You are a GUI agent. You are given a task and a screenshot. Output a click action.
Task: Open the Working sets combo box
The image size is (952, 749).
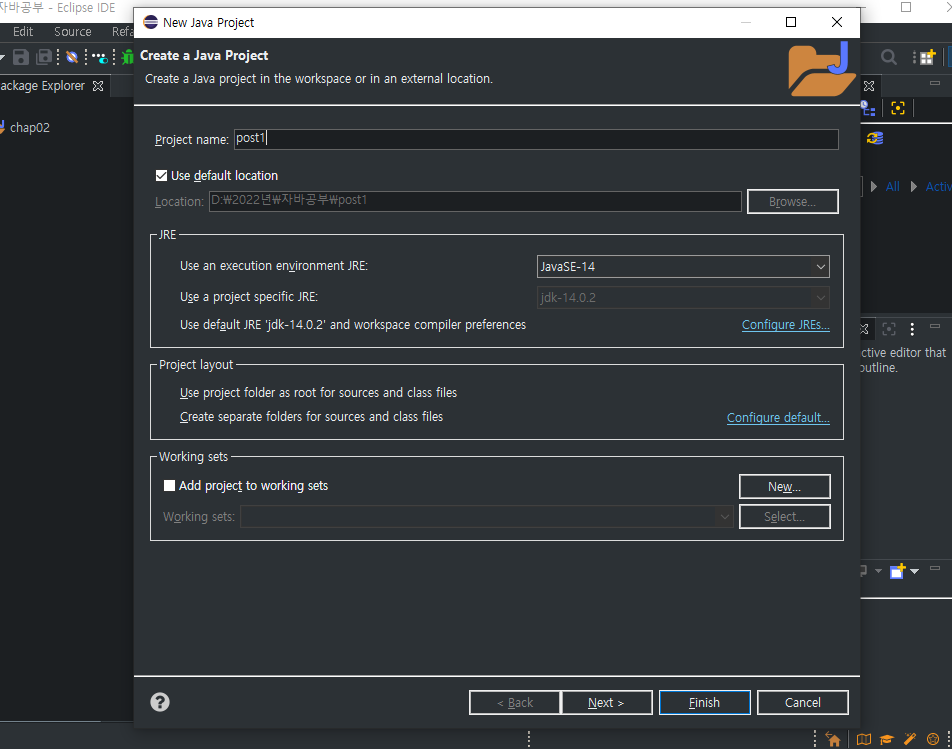click(x=487, y=517)
